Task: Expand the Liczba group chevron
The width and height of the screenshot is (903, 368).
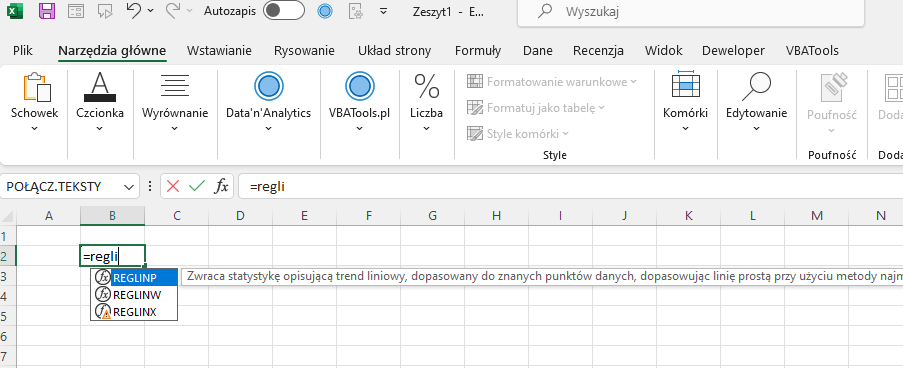Action: [427, 128]
